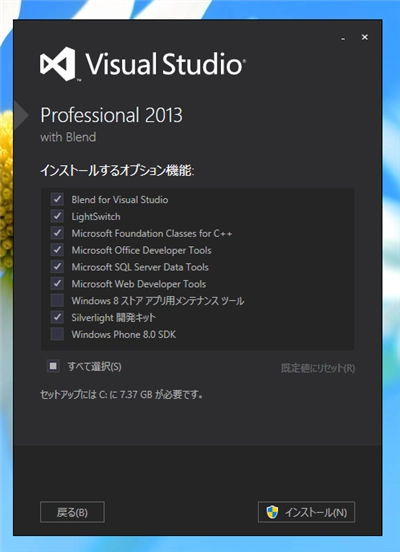The width and height of the screenshot is (400, 552).
Task: Enable Windows 8 ストア アプリ用メンテナンス ツール checkbox
Action: (x=57, y=300)
